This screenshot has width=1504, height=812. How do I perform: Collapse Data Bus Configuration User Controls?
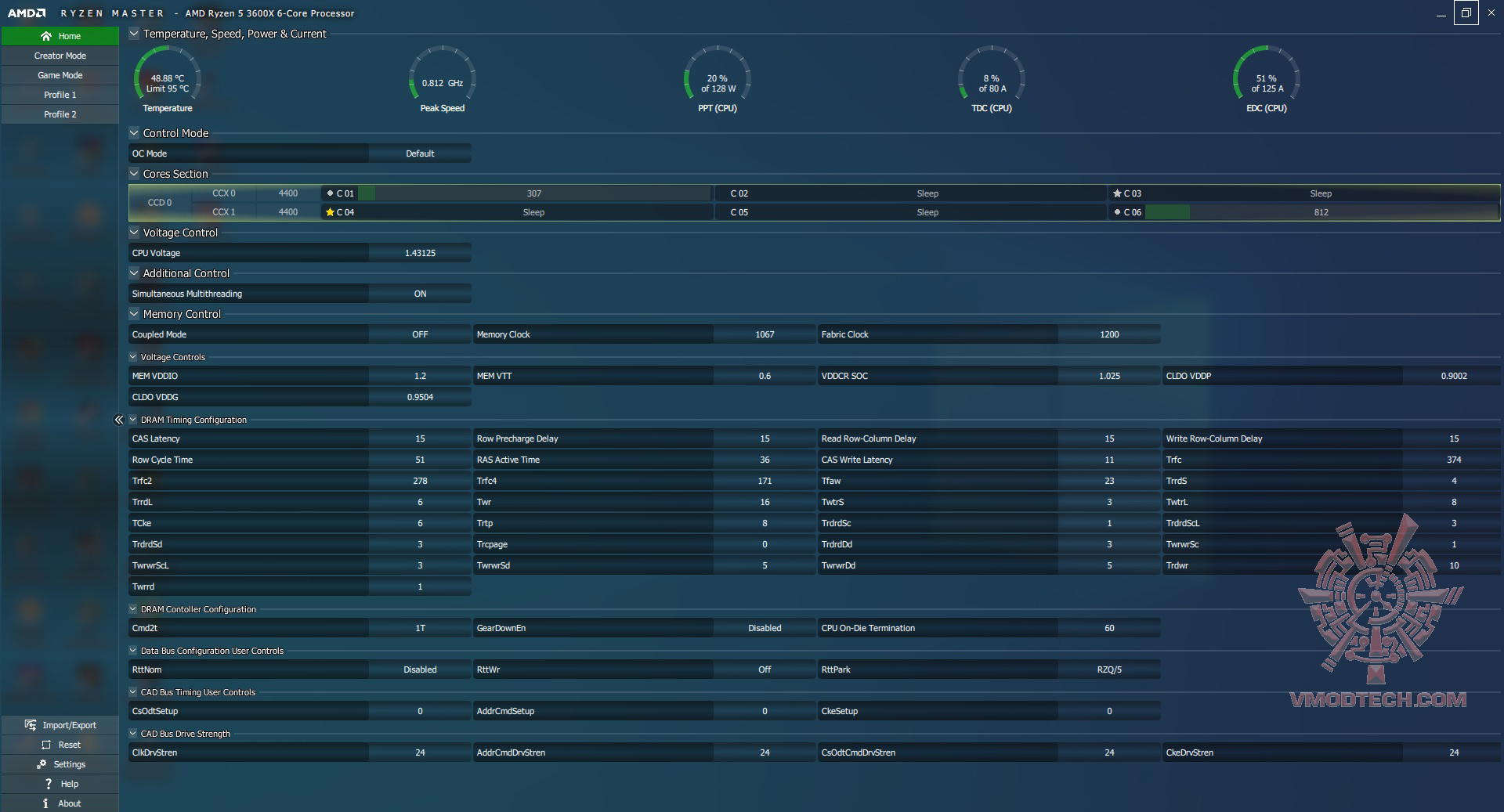(133, 651)
